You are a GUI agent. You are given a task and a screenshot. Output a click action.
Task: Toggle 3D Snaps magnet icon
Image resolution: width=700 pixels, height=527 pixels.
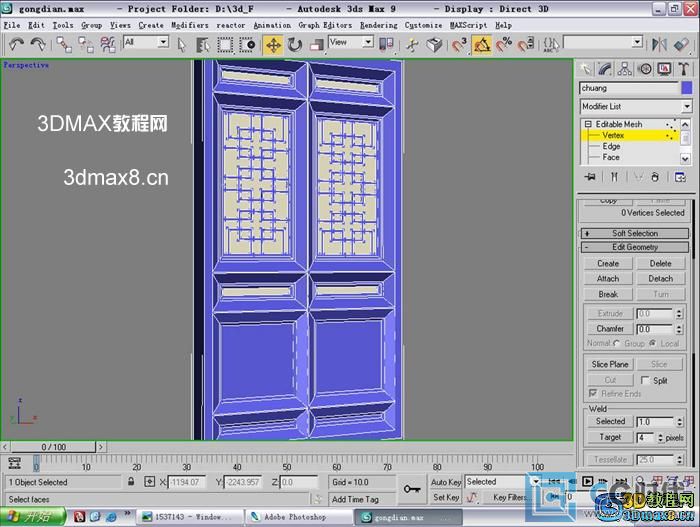click(x=459, y=44)
